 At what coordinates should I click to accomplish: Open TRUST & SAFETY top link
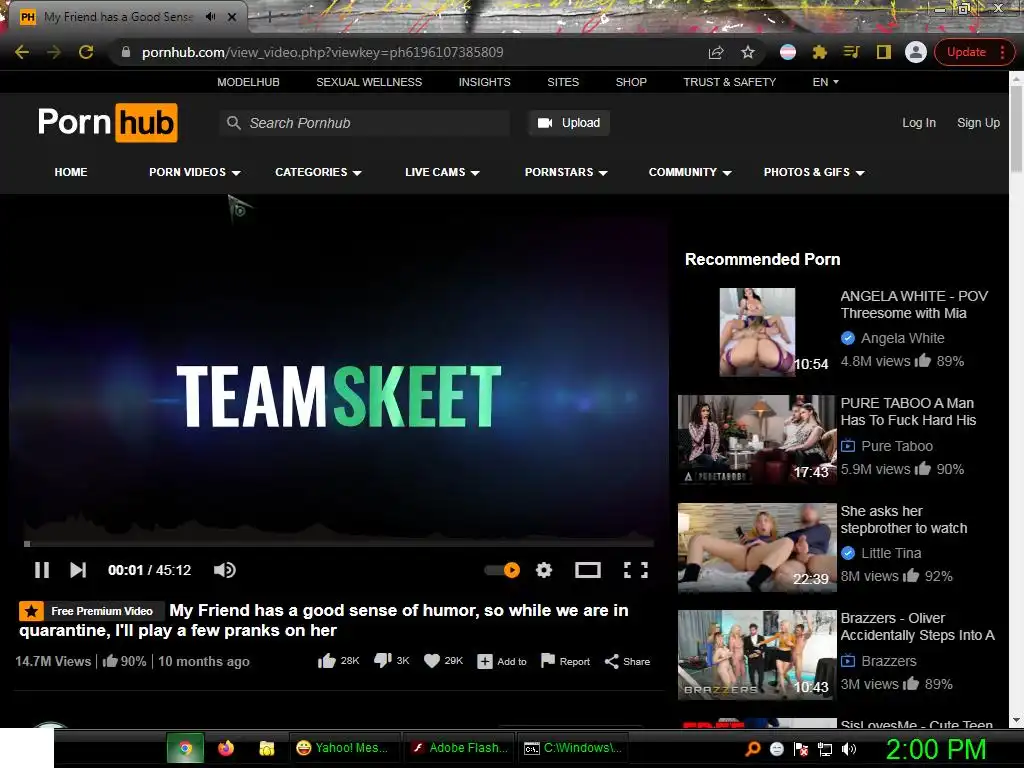click(x=729, y=82)
